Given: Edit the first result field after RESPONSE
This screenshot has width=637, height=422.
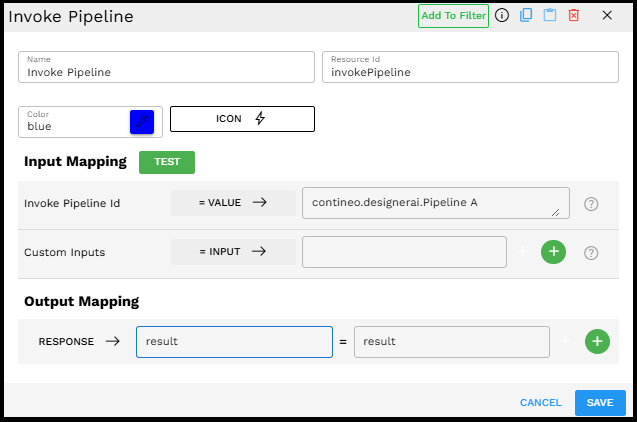Looking at the screenshot, I should coord(234,342).
